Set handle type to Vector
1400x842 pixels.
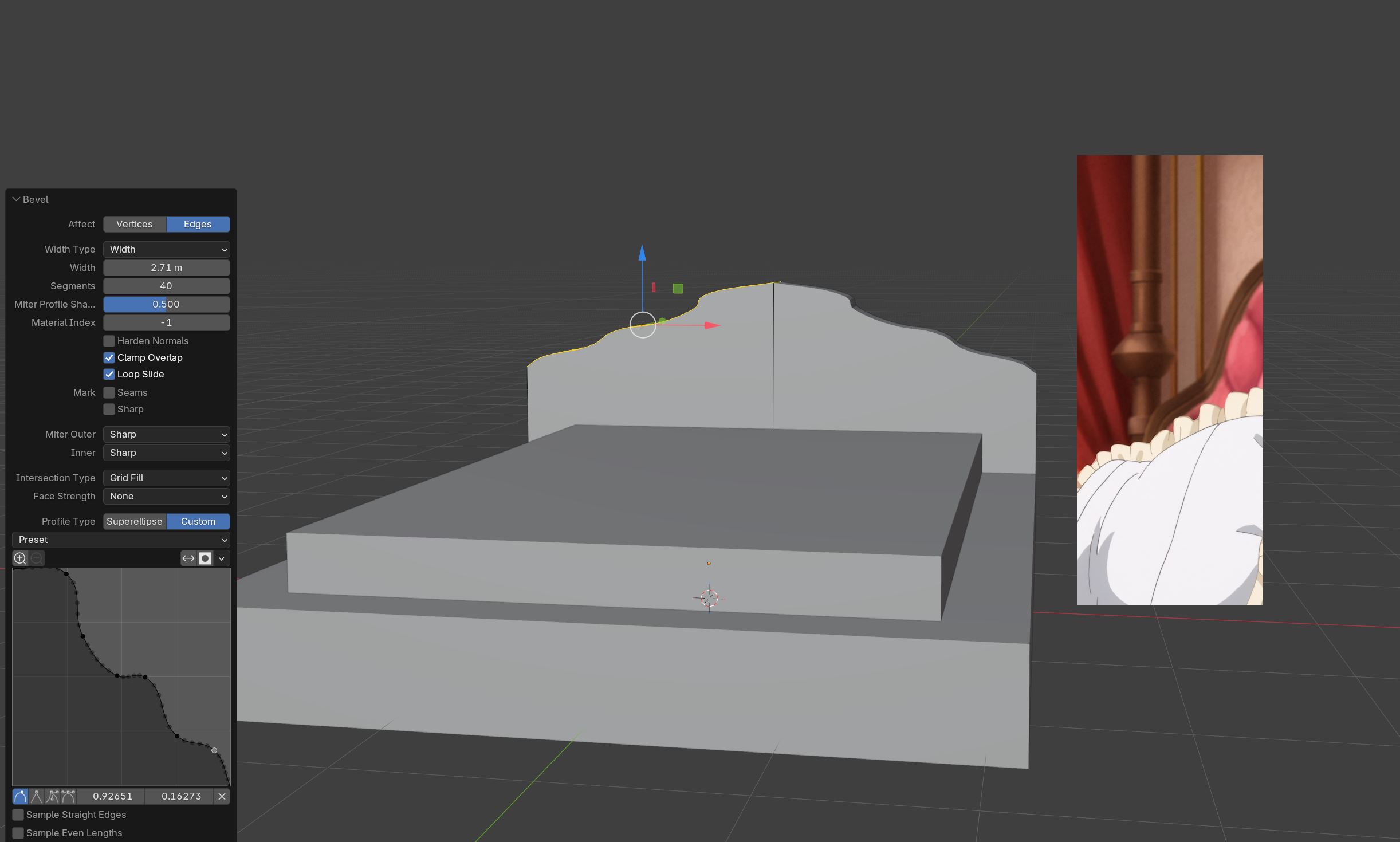coord(36,796)
